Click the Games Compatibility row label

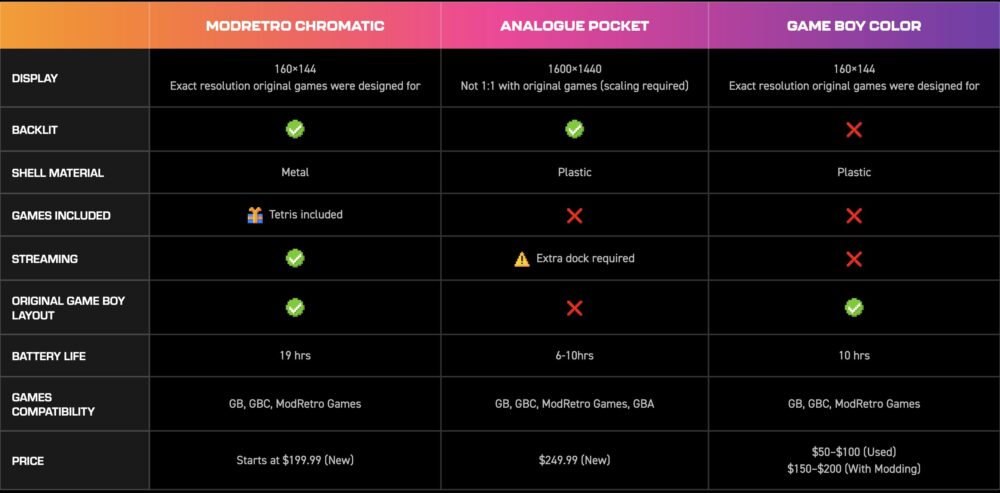(x=53, y=404)
